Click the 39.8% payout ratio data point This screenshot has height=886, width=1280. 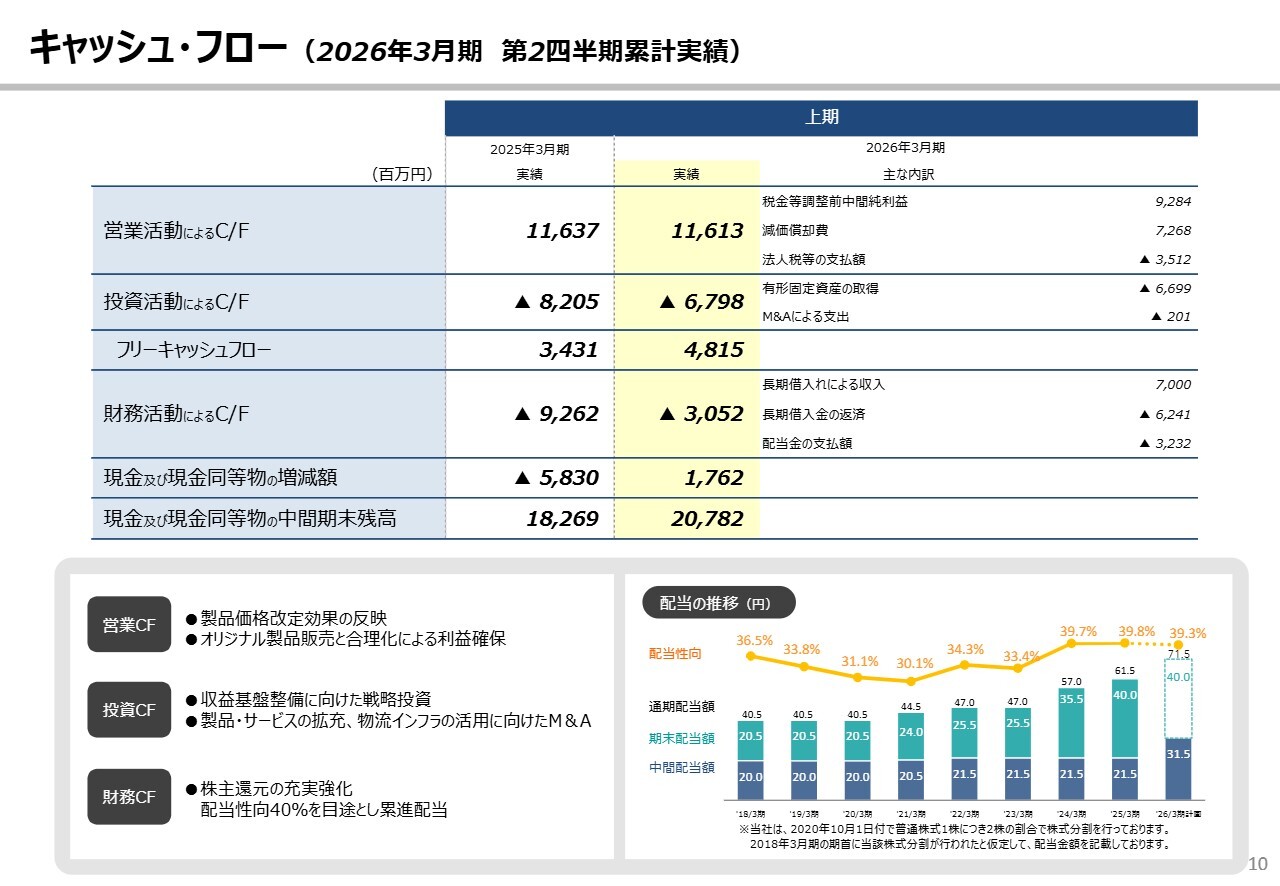pos(1124,644)
